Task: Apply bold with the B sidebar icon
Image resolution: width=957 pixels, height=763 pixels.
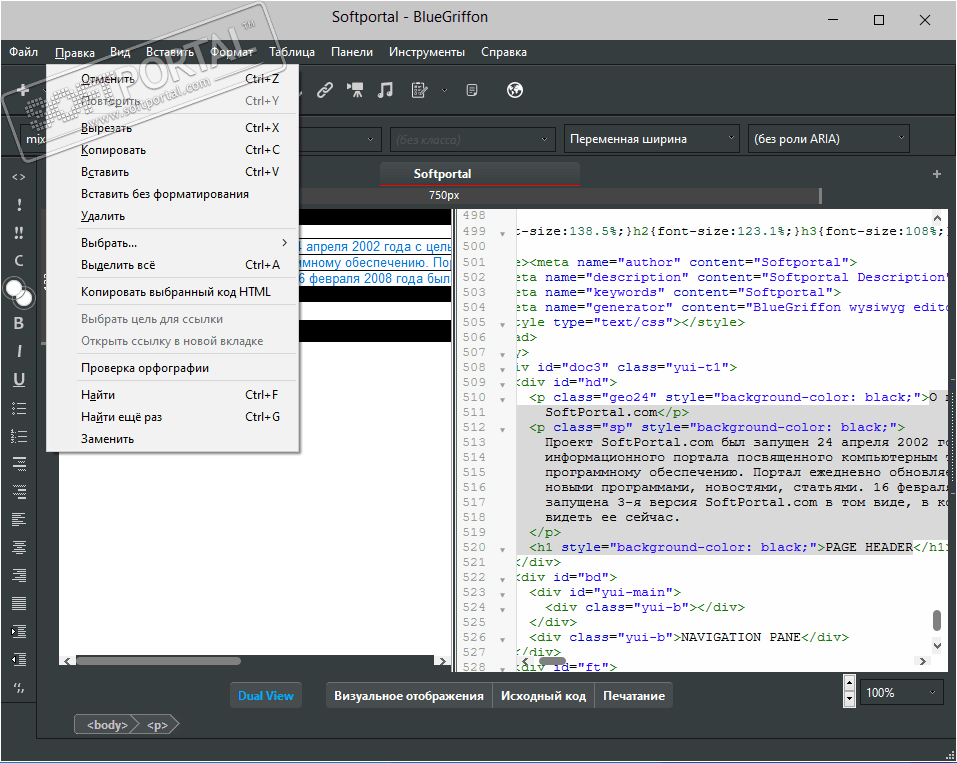Action: click(x=18, y=323)
